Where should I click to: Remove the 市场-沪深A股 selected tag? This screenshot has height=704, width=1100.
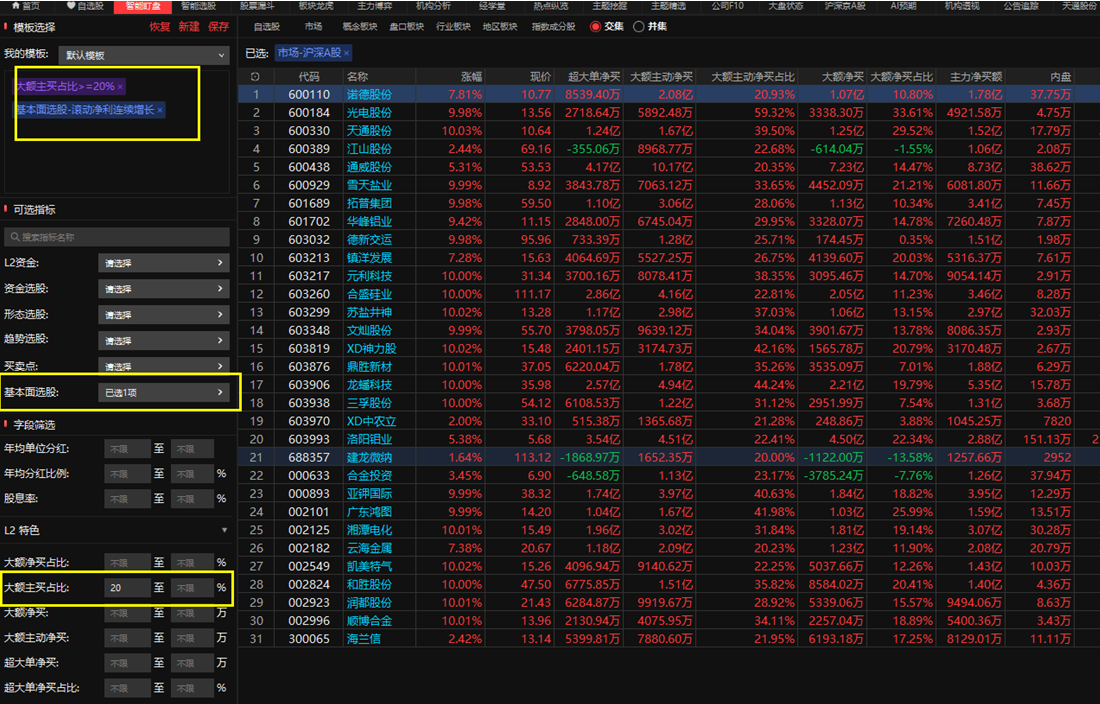(x=346, y=53)
